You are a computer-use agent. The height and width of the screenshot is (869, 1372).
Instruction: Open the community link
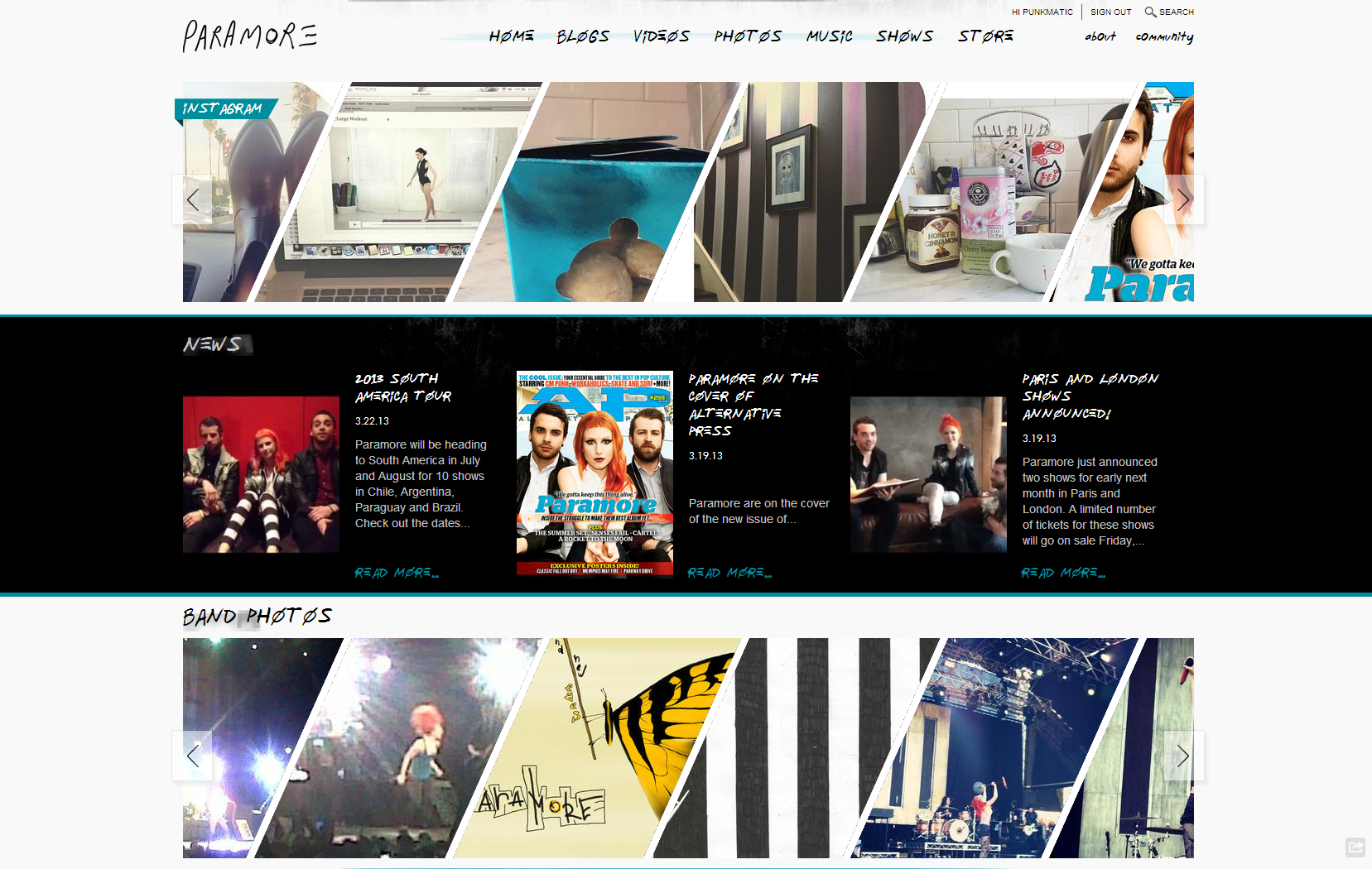point(1164,36)
